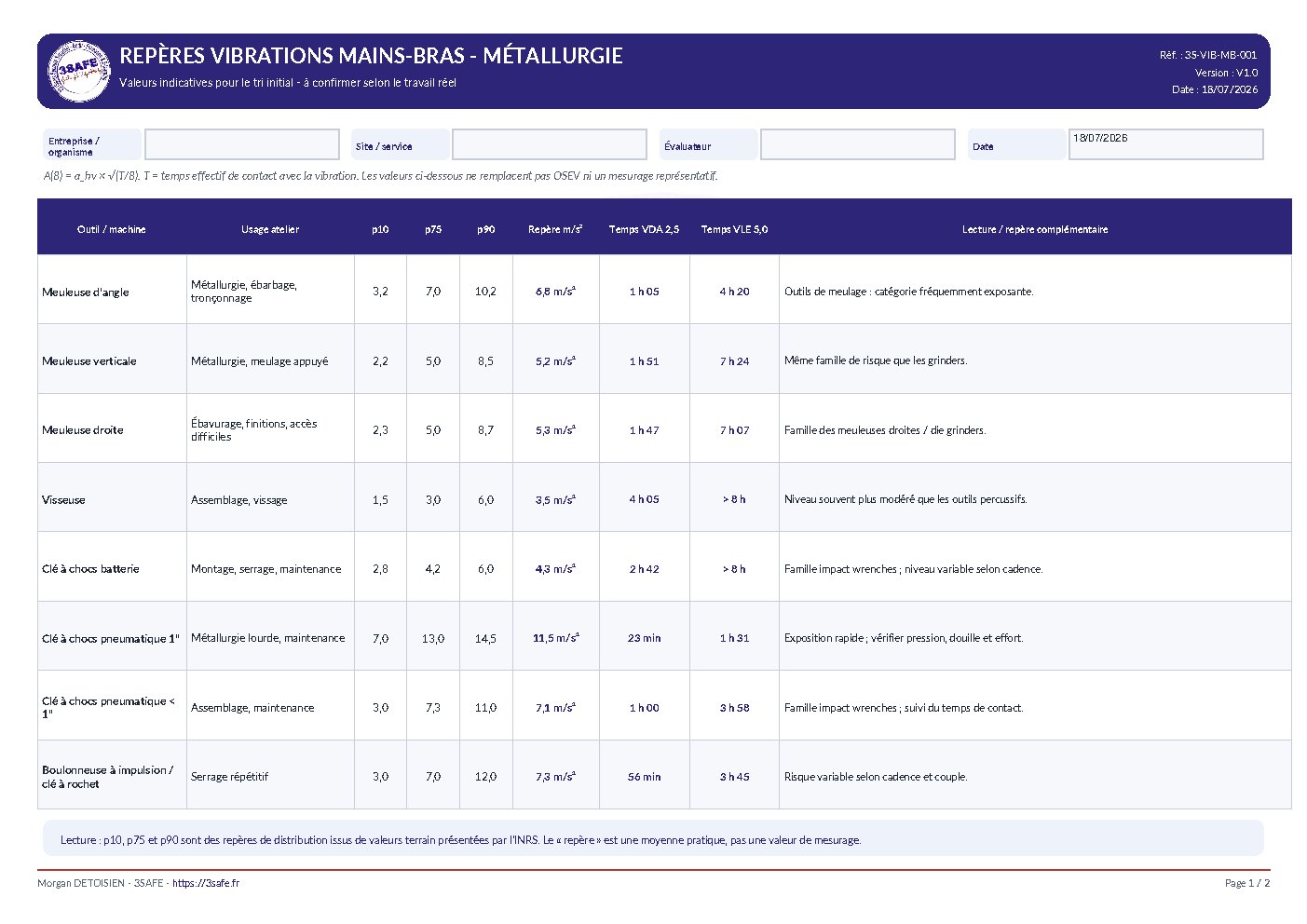Select the 'Clé à chocs batterie' row label

coord(90,569)
